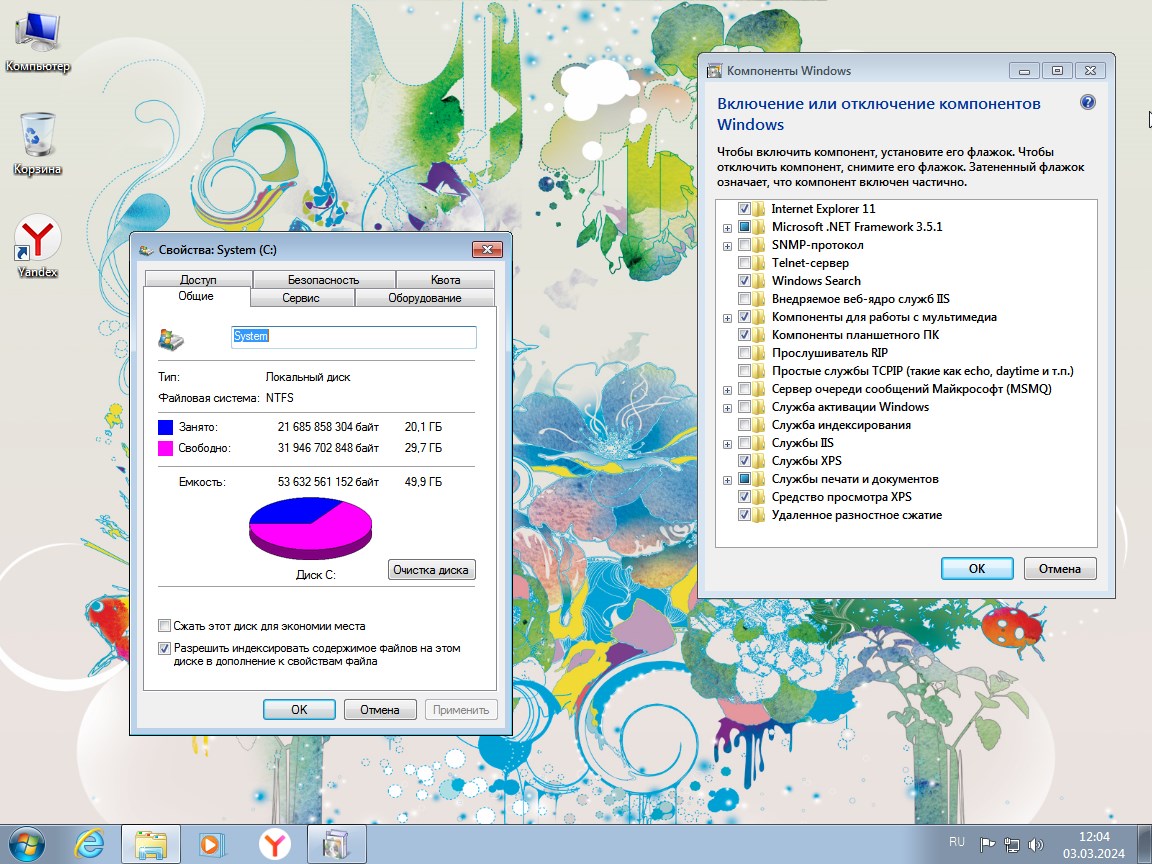Switch to the Доступ tab
1152x864 pixels.
point(198,279)
